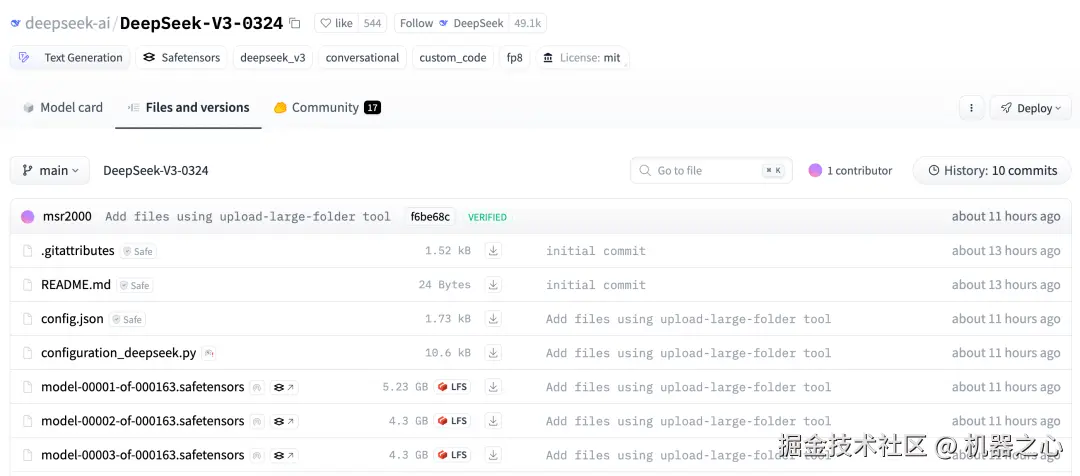The image size is (1080, 476).
Task: Select the fp8 tag
Action: [x=515, y=58]
